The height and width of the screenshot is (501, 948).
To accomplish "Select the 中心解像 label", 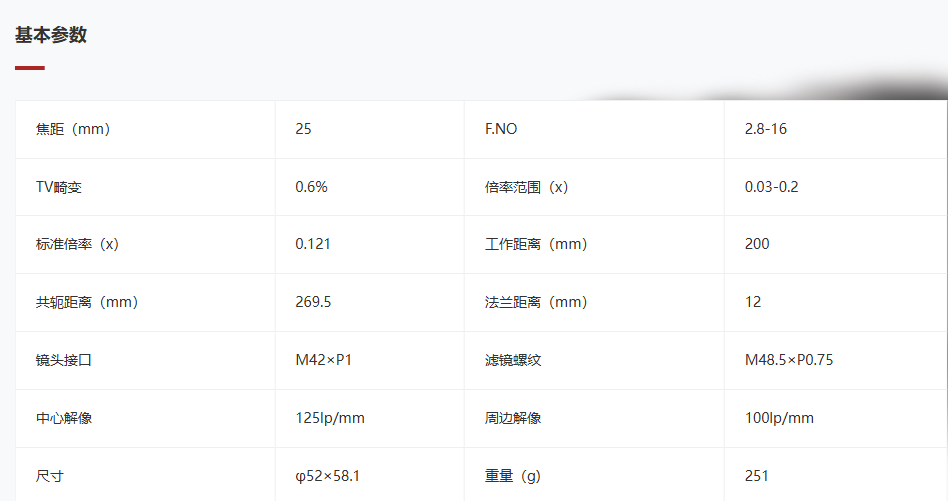I will click(x=63, y=418).
